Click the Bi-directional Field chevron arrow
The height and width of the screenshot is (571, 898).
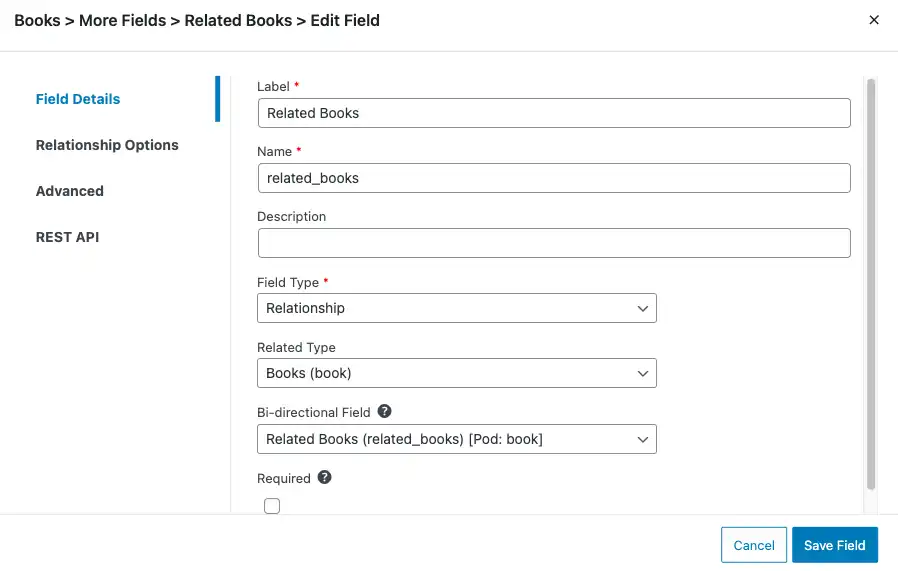click(x=643, y=440)
